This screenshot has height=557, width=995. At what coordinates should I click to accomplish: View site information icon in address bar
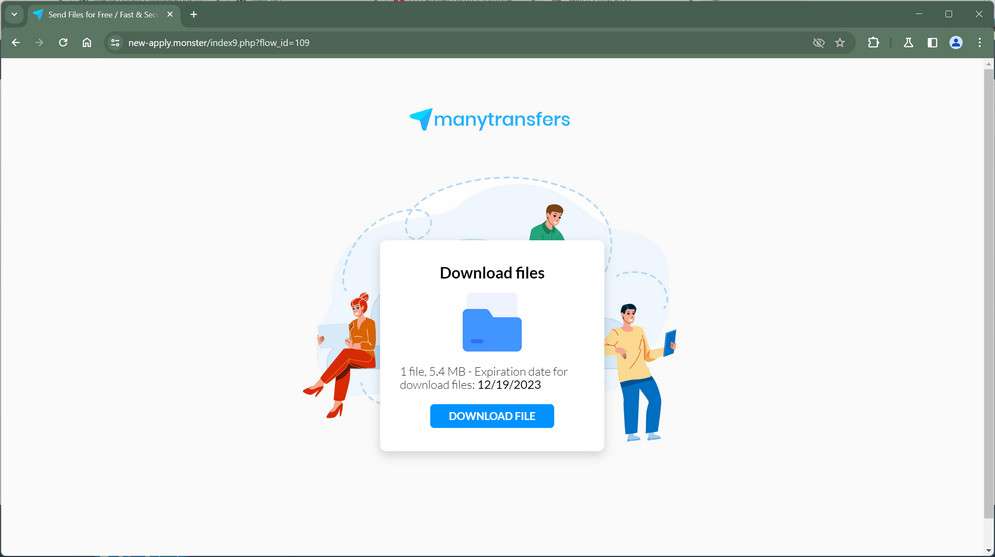(x=115, y=43)
